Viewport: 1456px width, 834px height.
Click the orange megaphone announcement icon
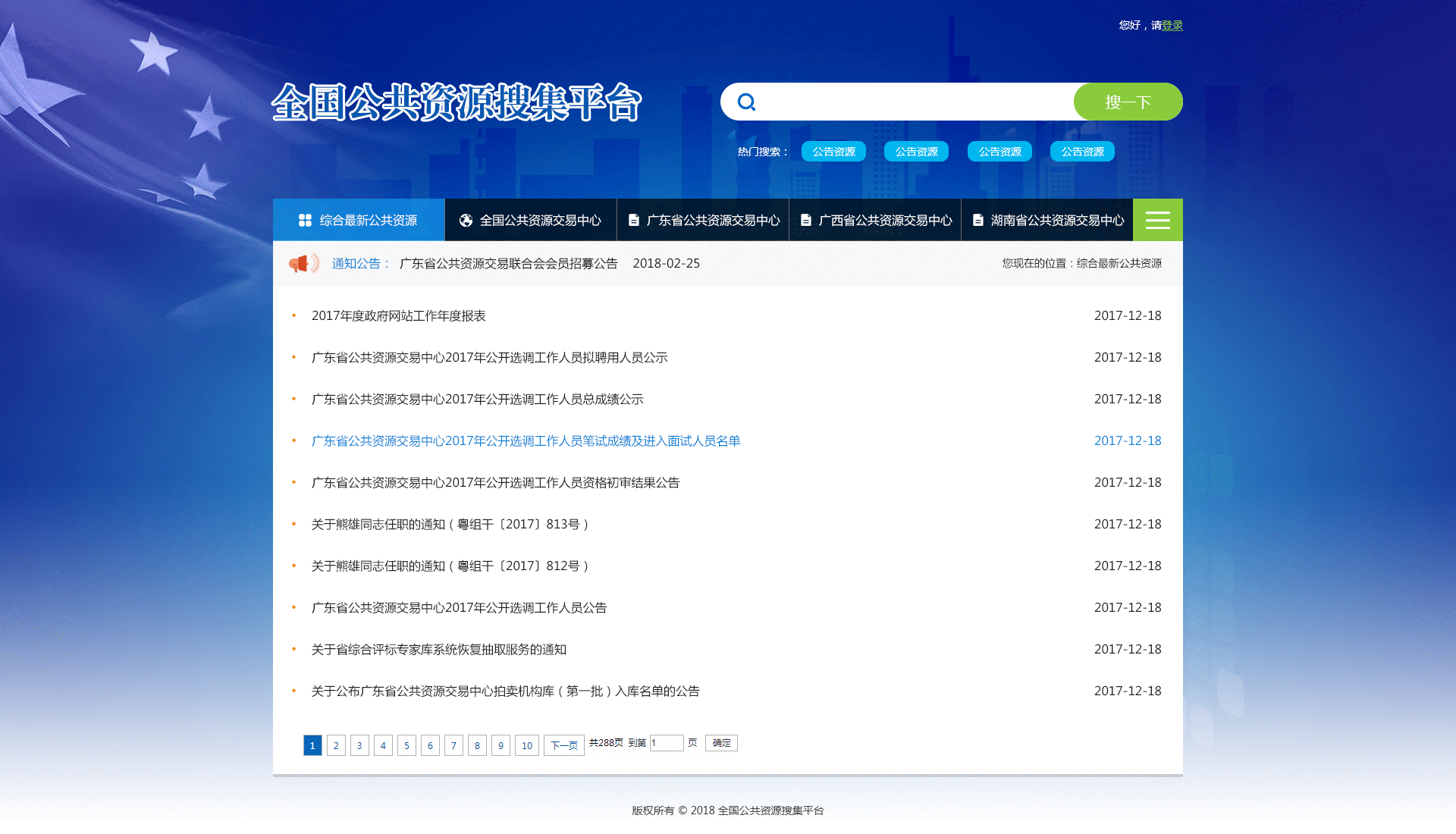pos(303,263)
